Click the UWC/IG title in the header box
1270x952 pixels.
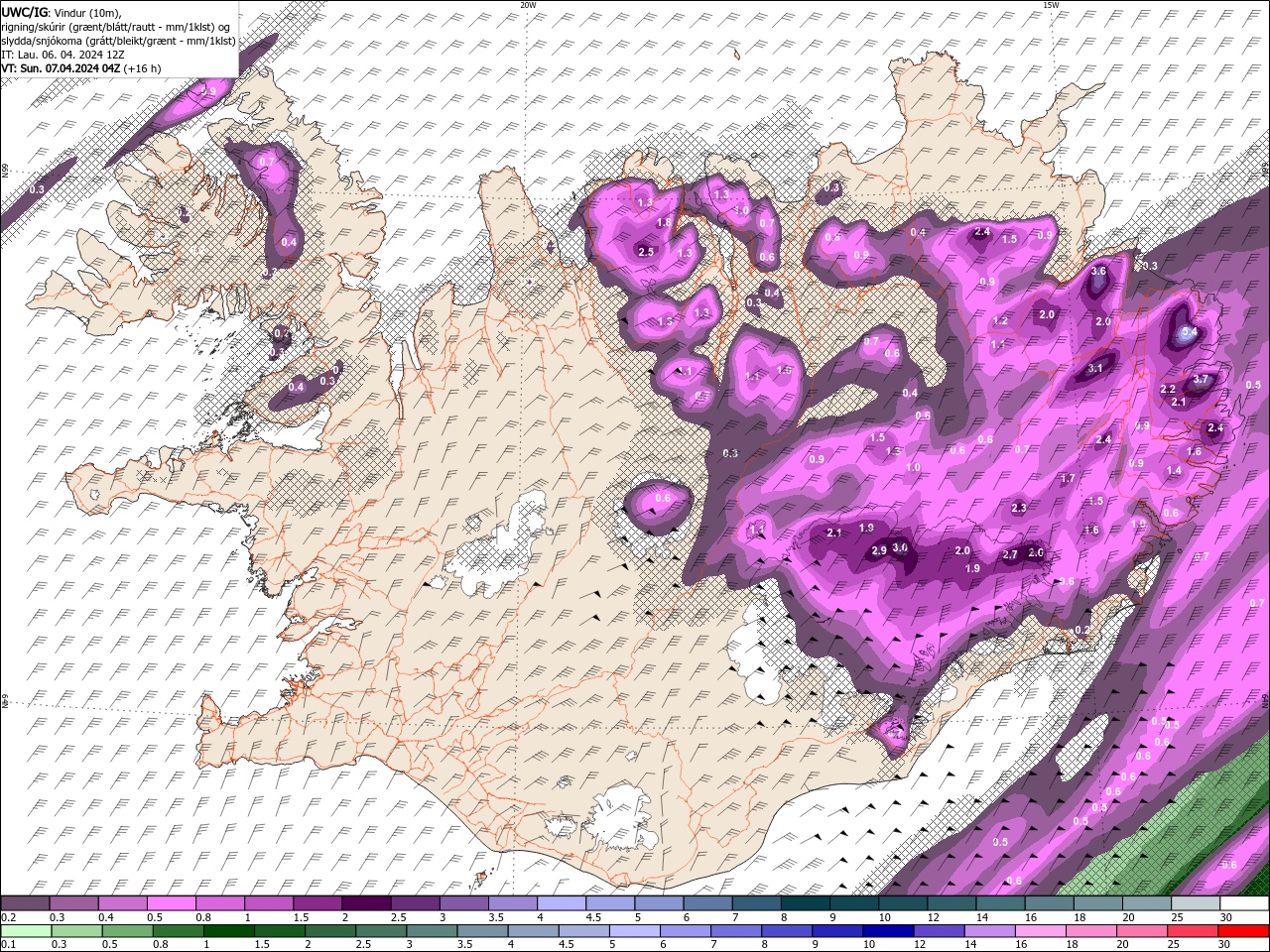tap(24, 11)
